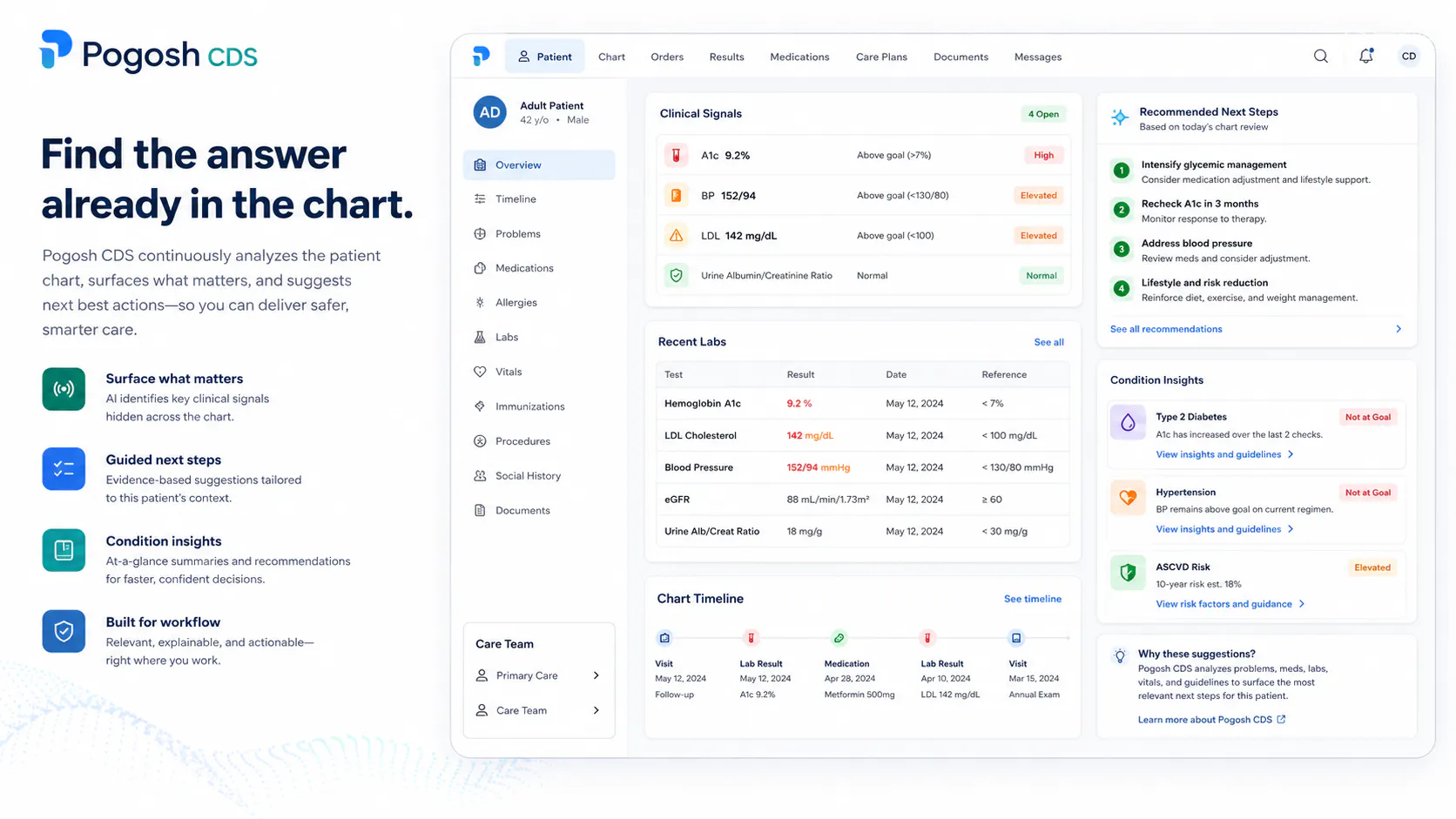Open the Results tab

point(726,57)
